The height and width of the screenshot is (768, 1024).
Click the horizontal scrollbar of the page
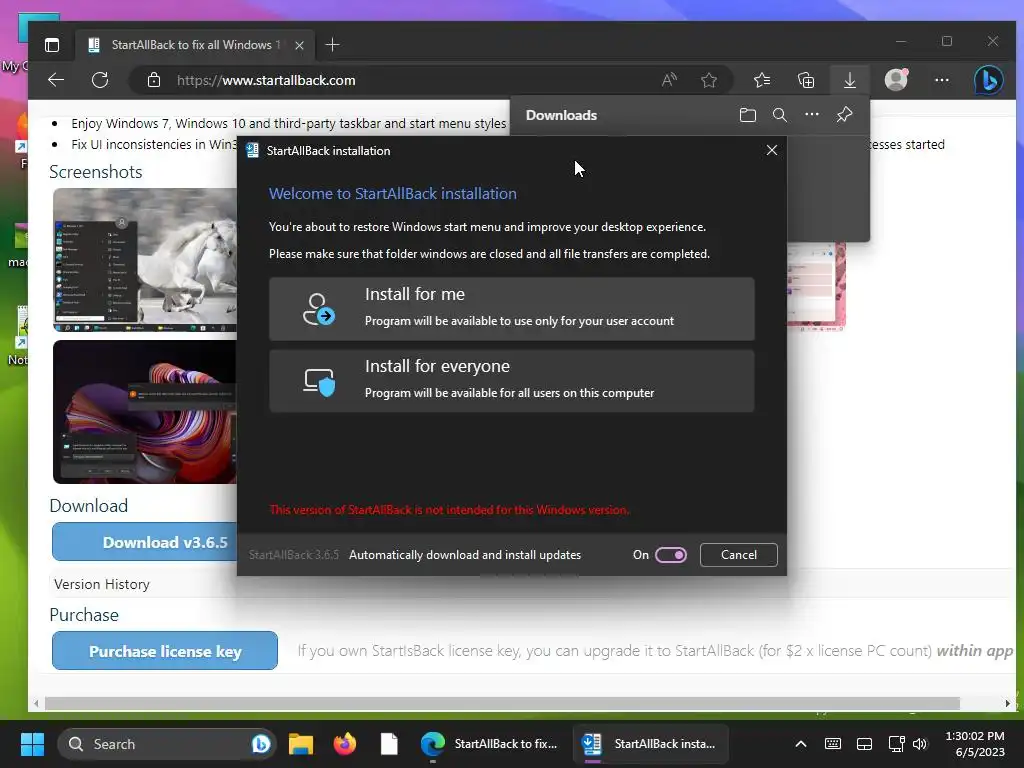(x=502, y=703)
